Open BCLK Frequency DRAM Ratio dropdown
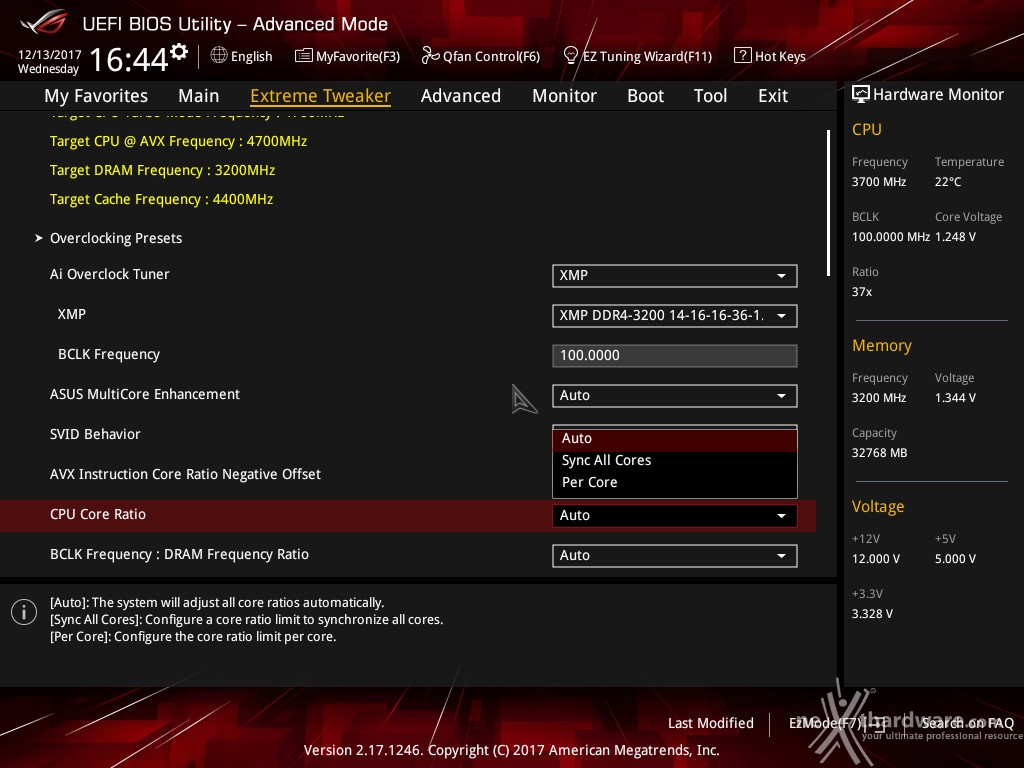 675,556
